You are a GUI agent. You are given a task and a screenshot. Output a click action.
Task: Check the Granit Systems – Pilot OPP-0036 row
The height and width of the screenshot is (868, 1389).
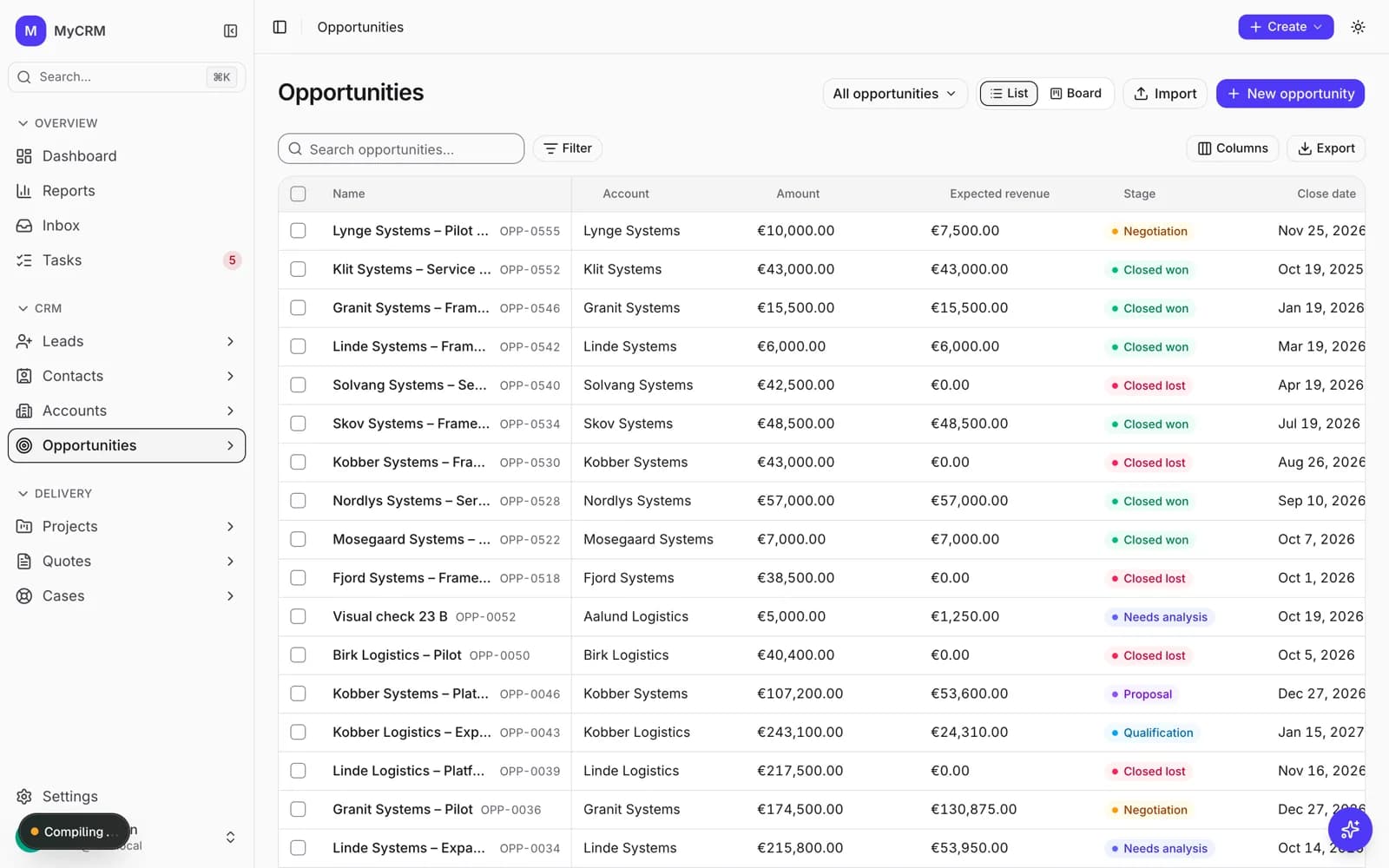(x=298, y=809)
